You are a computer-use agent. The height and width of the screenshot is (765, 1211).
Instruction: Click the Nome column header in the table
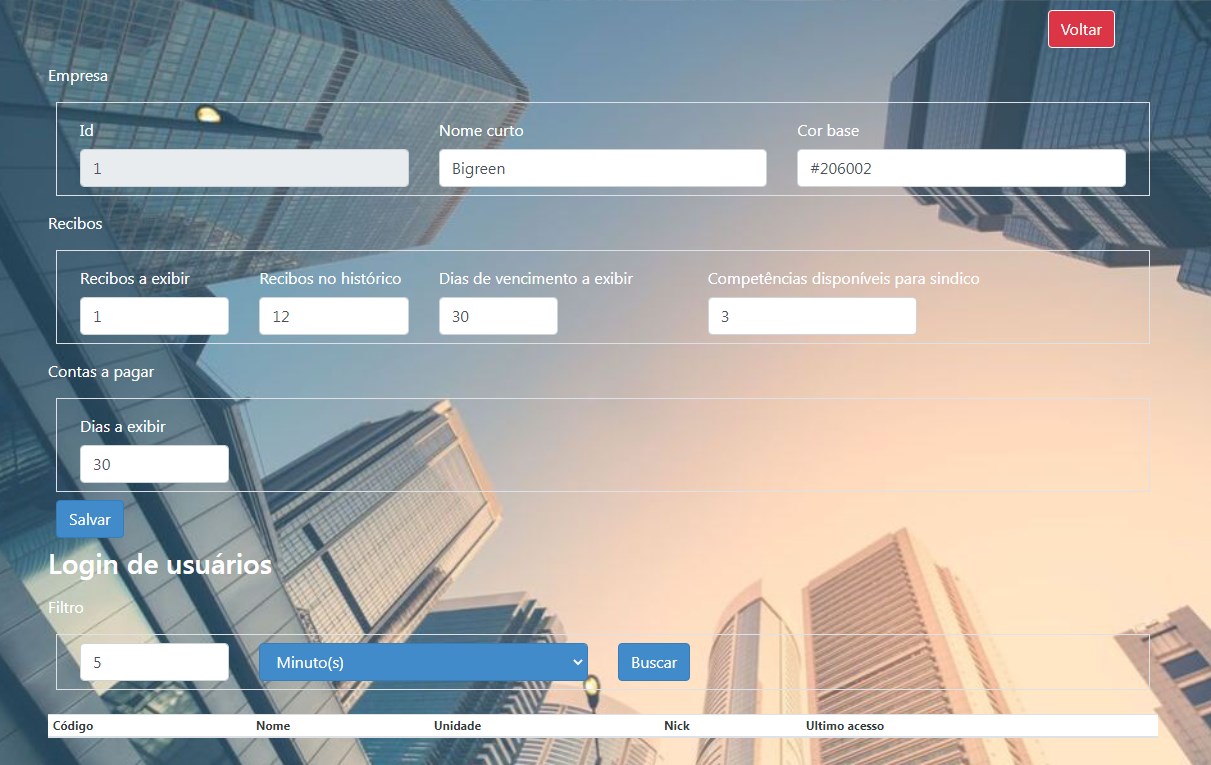[273, 726]
